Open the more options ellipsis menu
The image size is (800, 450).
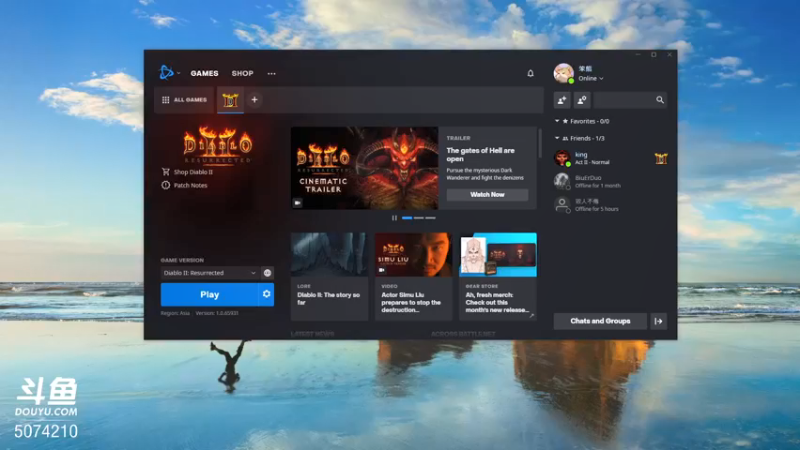[271, 73]
